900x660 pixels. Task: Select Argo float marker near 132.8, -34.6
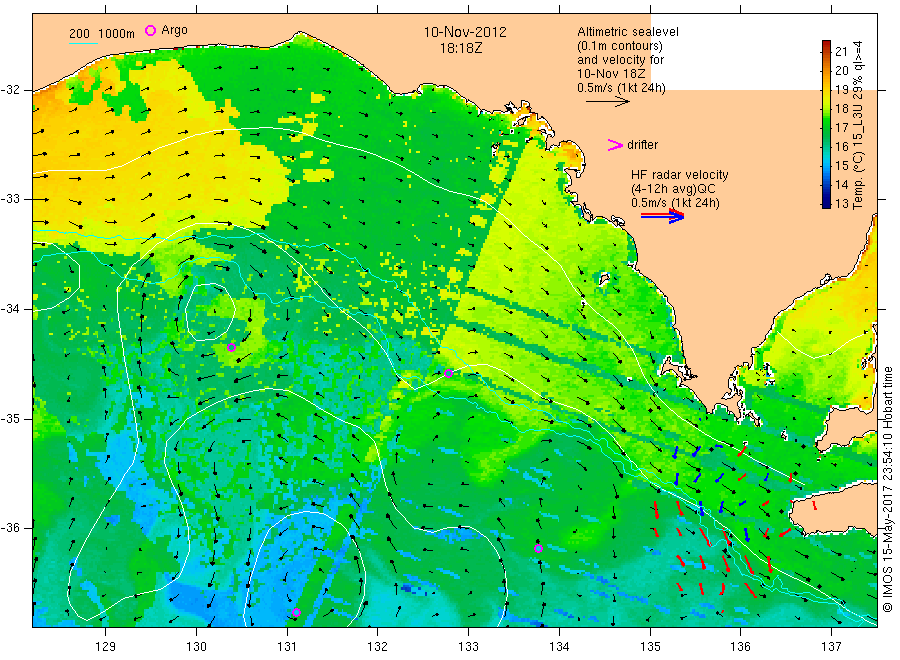pos(448,374)
